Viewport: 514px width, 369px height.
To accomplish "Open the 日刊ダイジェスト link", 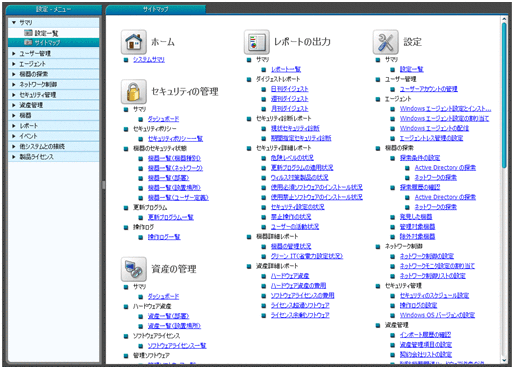I will 289,89.
